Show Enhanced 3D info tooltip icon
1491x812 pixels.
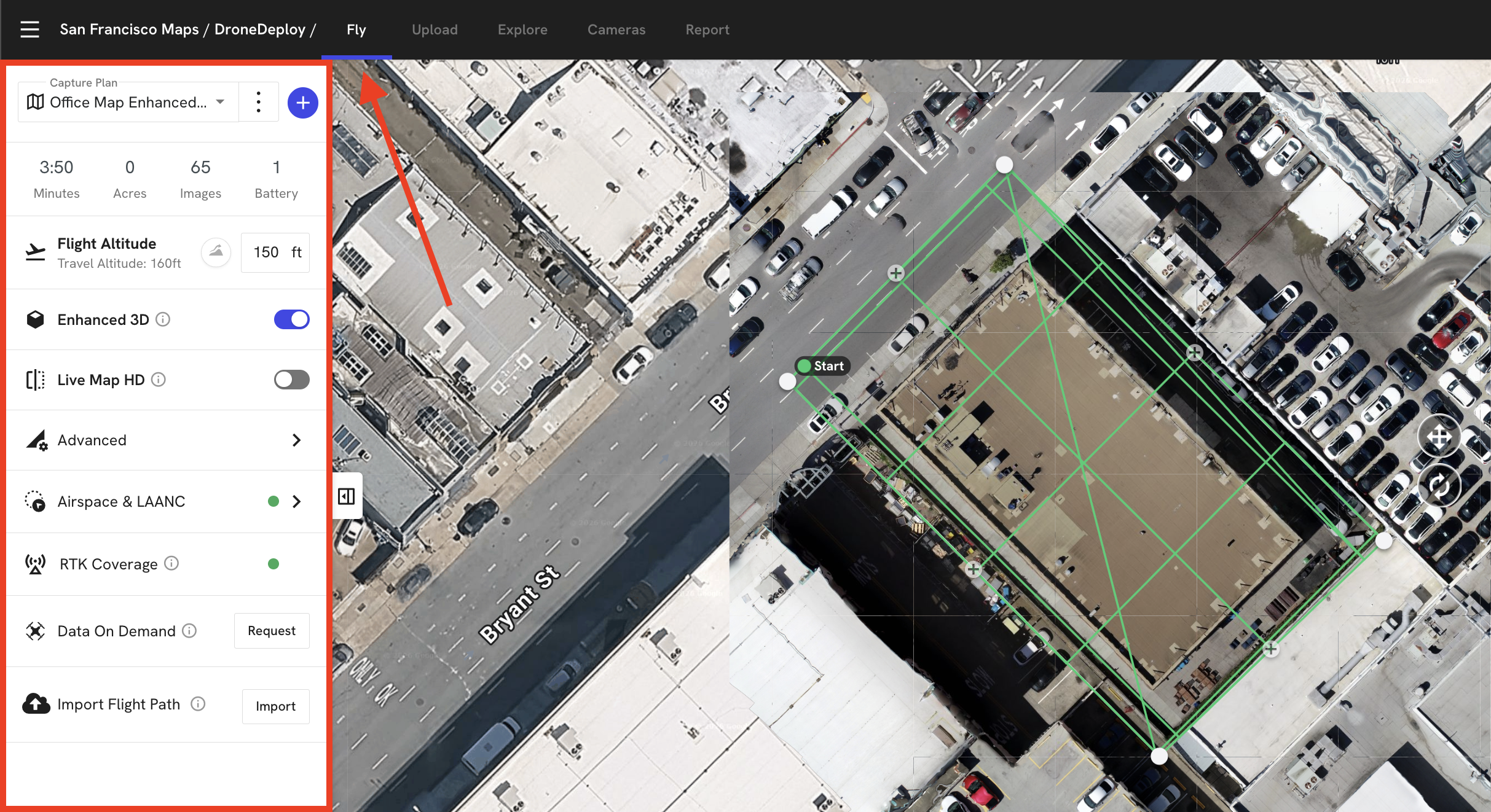pos(163,319)
